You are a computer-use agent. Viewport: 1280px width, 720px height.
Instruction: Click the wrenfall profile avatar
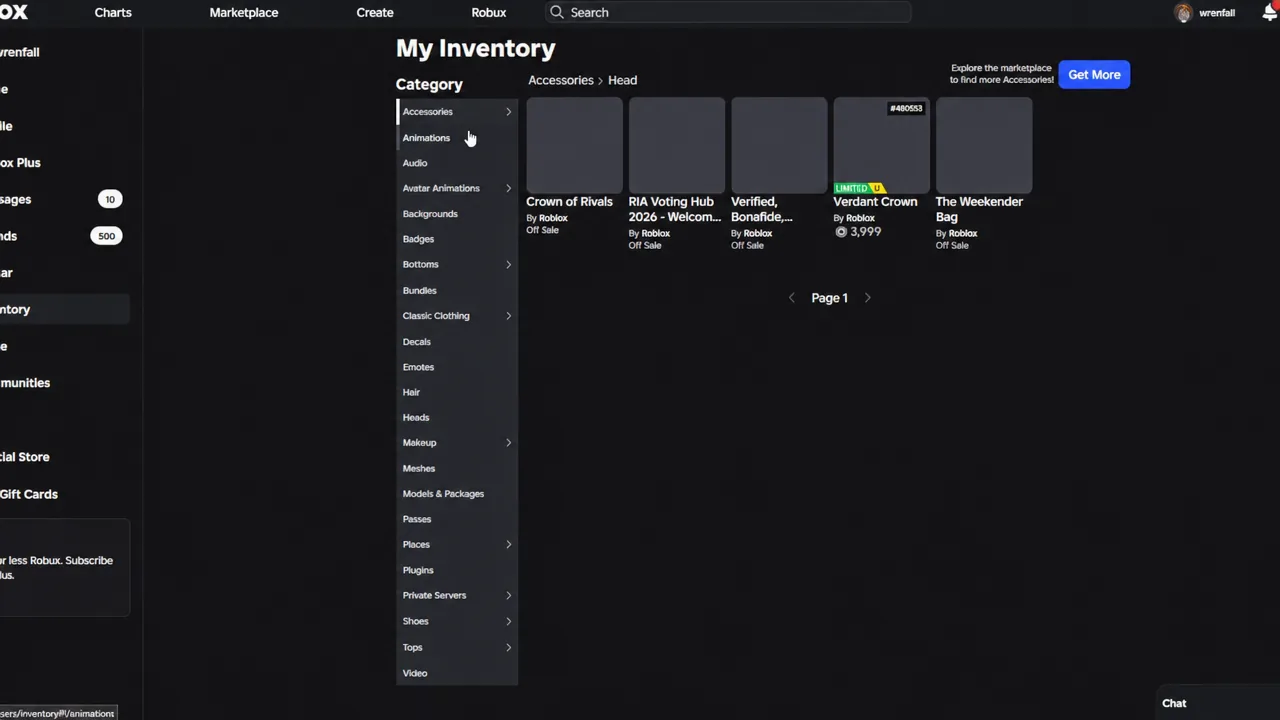point(1184,13)
